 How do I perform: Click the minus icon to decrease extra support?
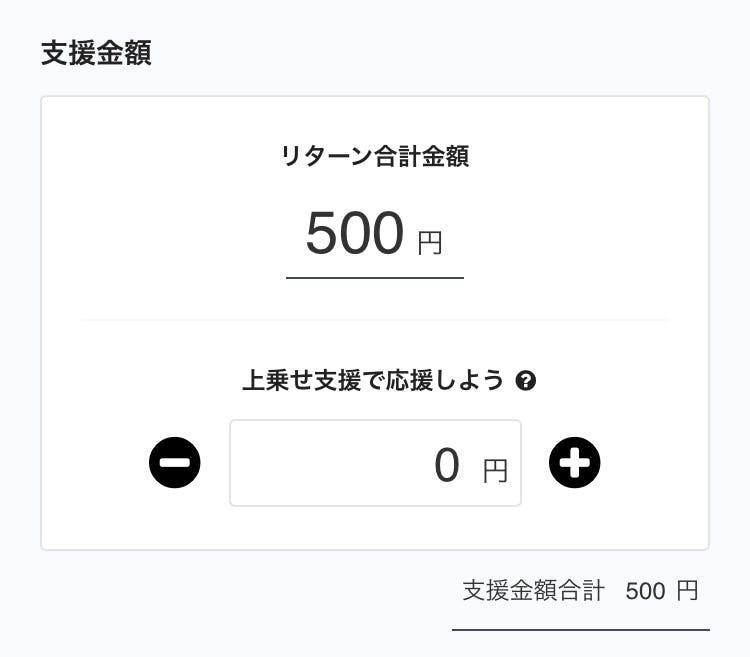(175, 463)
